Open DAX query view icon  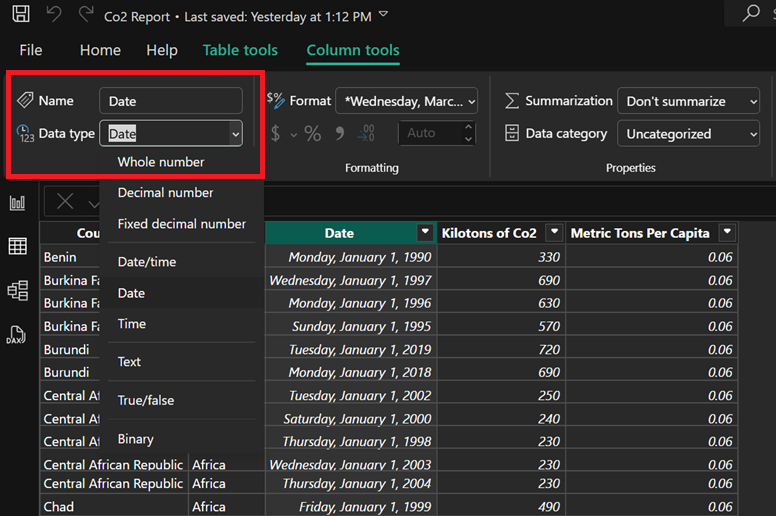pyautogui.click(x=16, y=335)
